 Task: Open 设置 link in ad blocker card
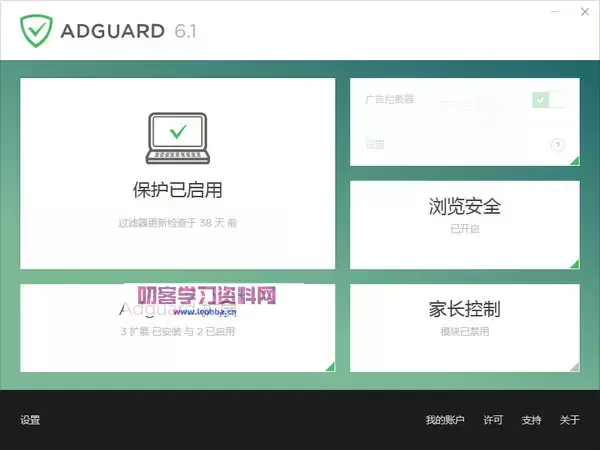(x=375, y=145)
